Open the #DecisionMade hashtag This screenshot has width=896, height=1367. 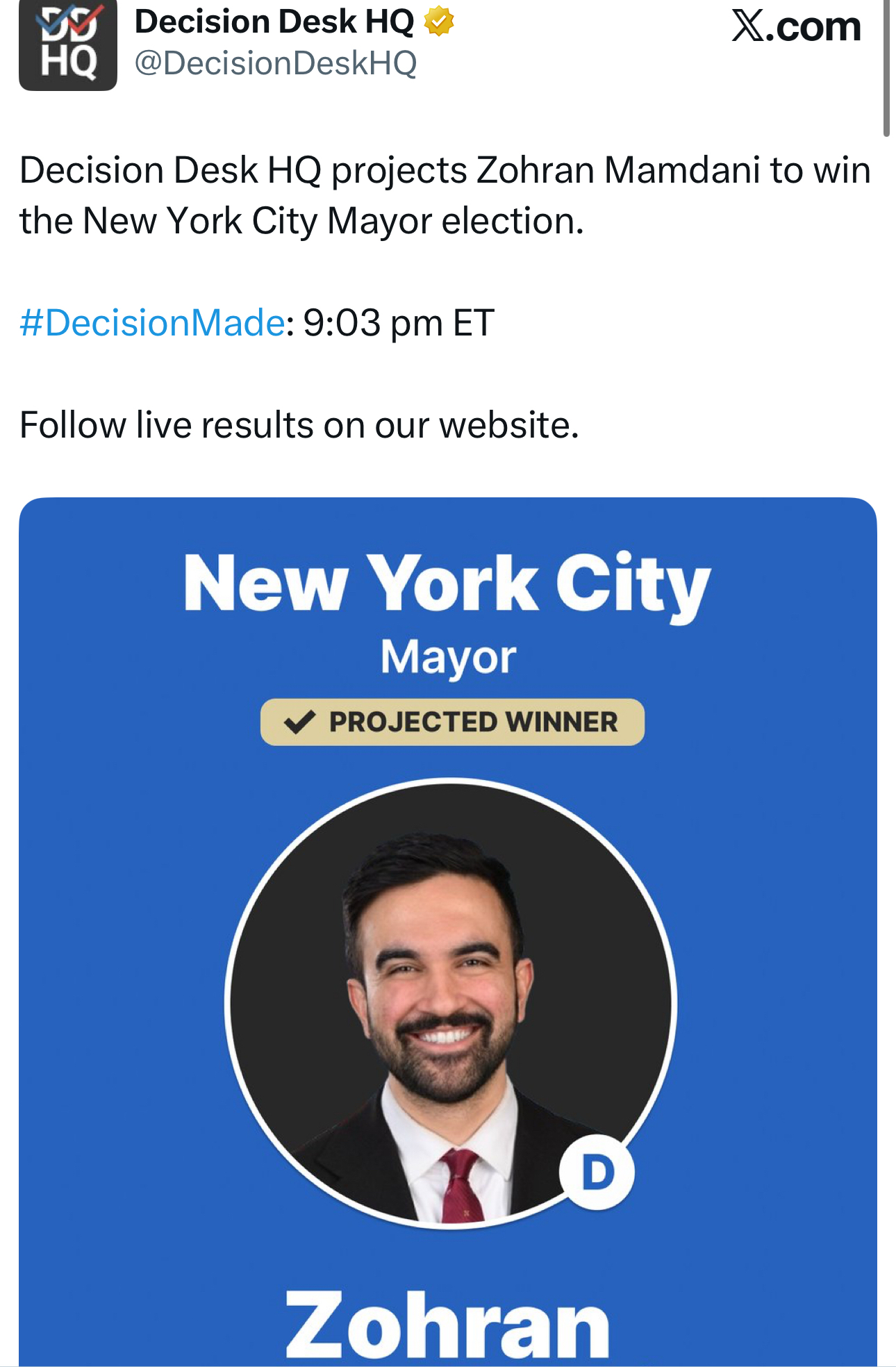click(x=152, y=323)
